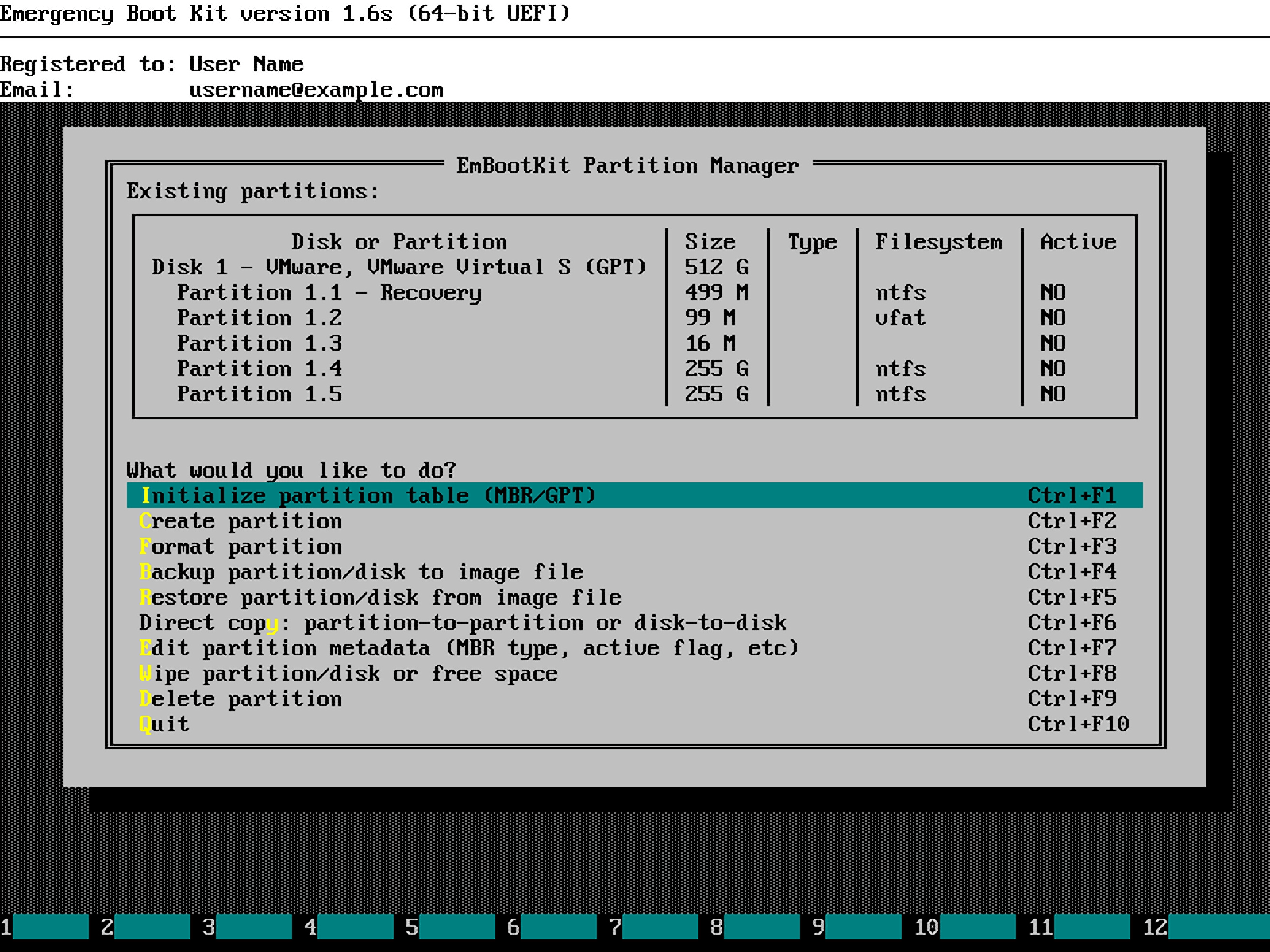Open Edit partition metadata option
The image size is (1270, 952).
pos(468,648)
